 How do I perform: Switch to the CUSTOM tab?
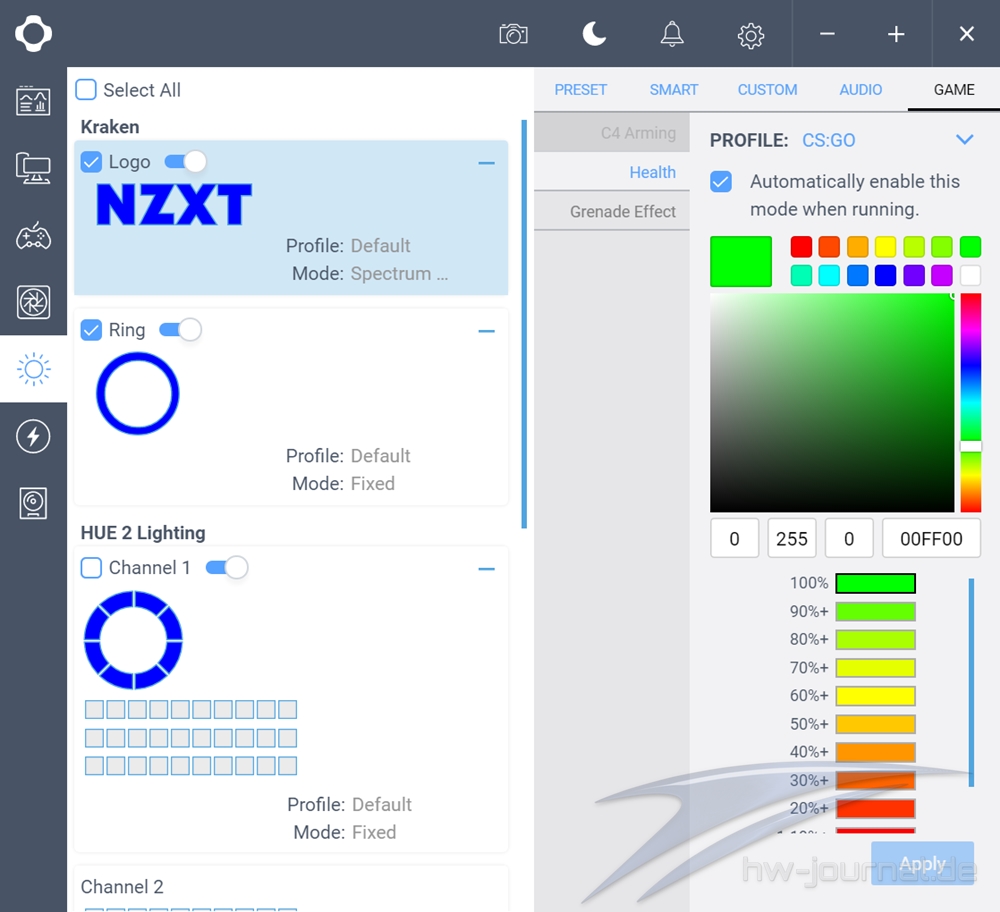pyautogui.click(x=767, y=90)
